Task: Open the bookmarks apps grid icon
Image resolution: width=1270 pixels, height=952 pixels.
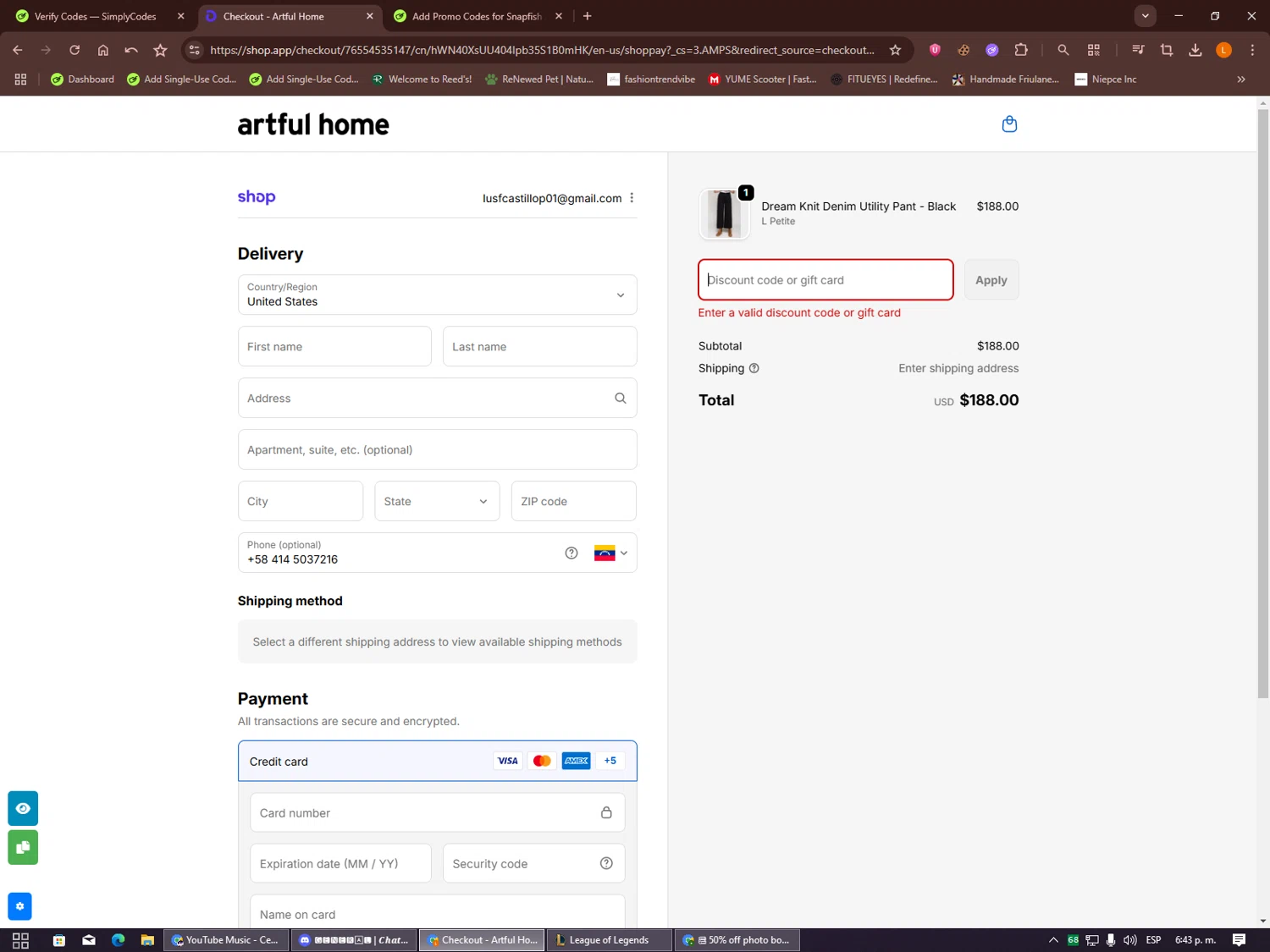Action: 20,80
